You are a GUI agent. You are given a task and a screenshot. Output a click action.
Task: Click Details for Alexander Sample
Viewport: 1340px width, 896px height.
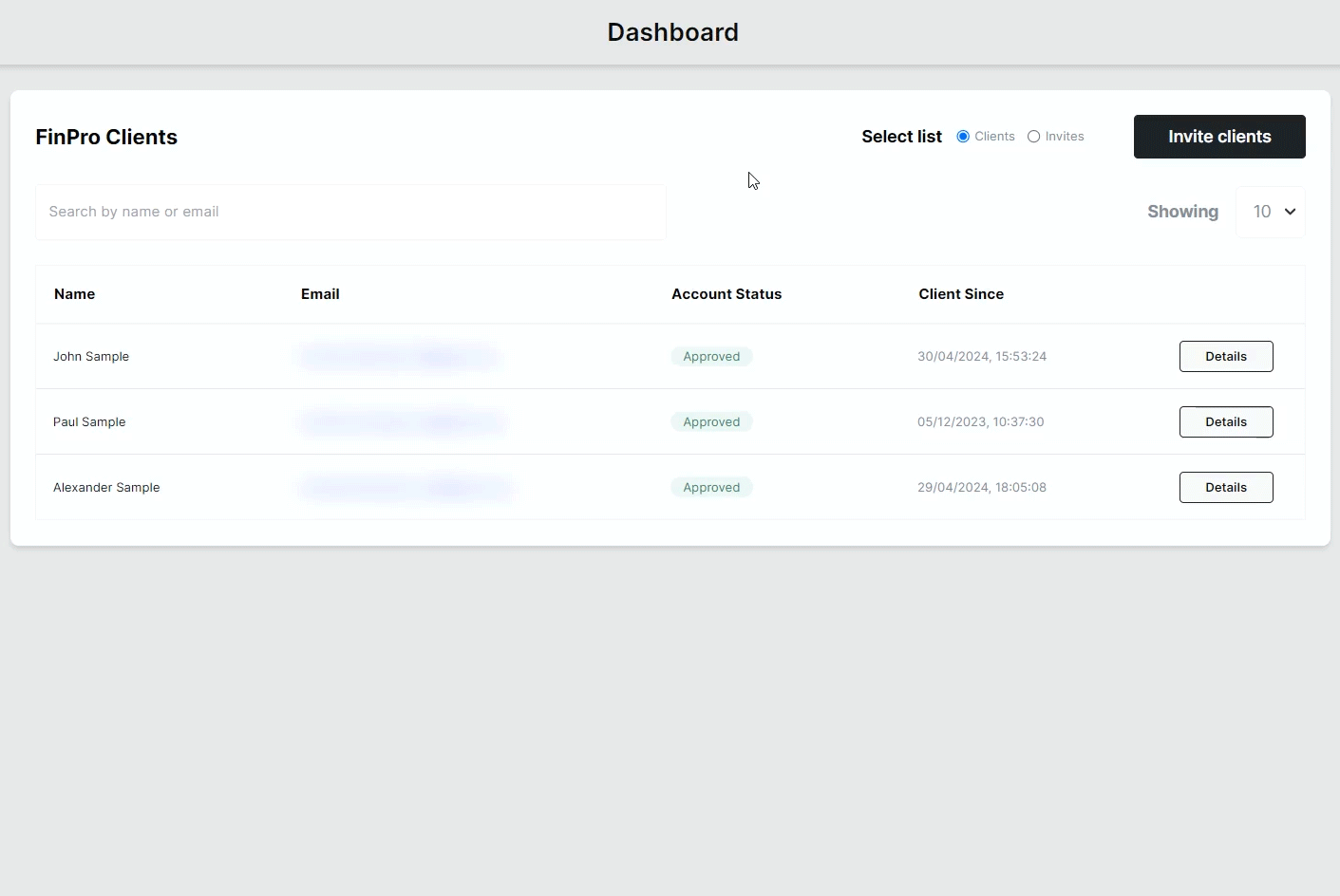[x=1225, y=487]
